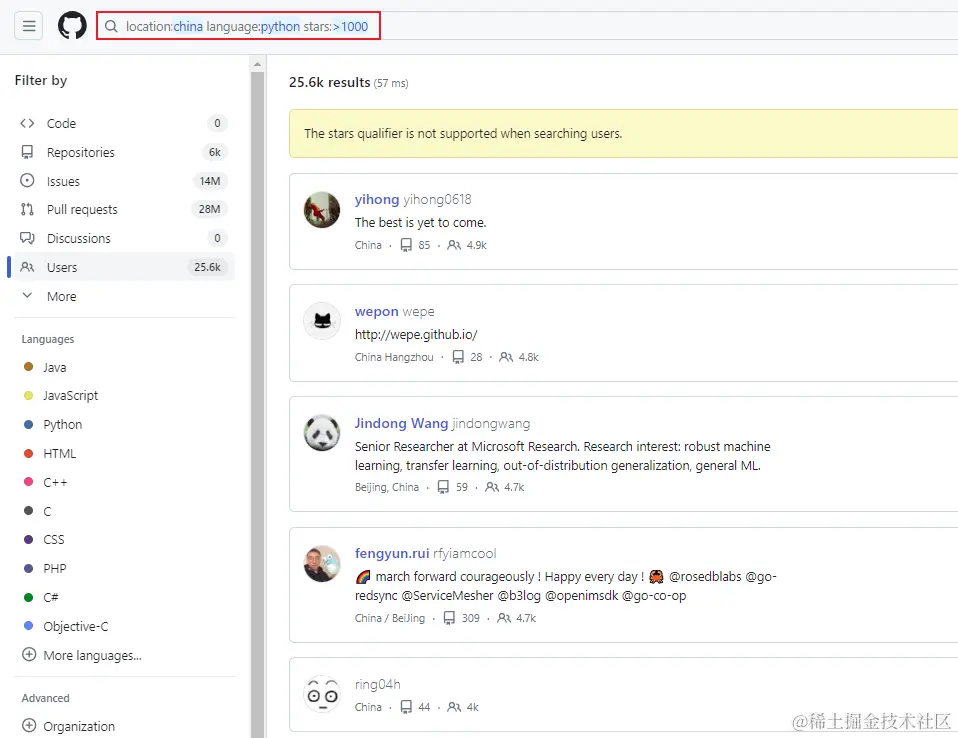Click yihong's followers icon 4.9k
The height and width of the screenshot is (738, 958).
click(454, 245)
